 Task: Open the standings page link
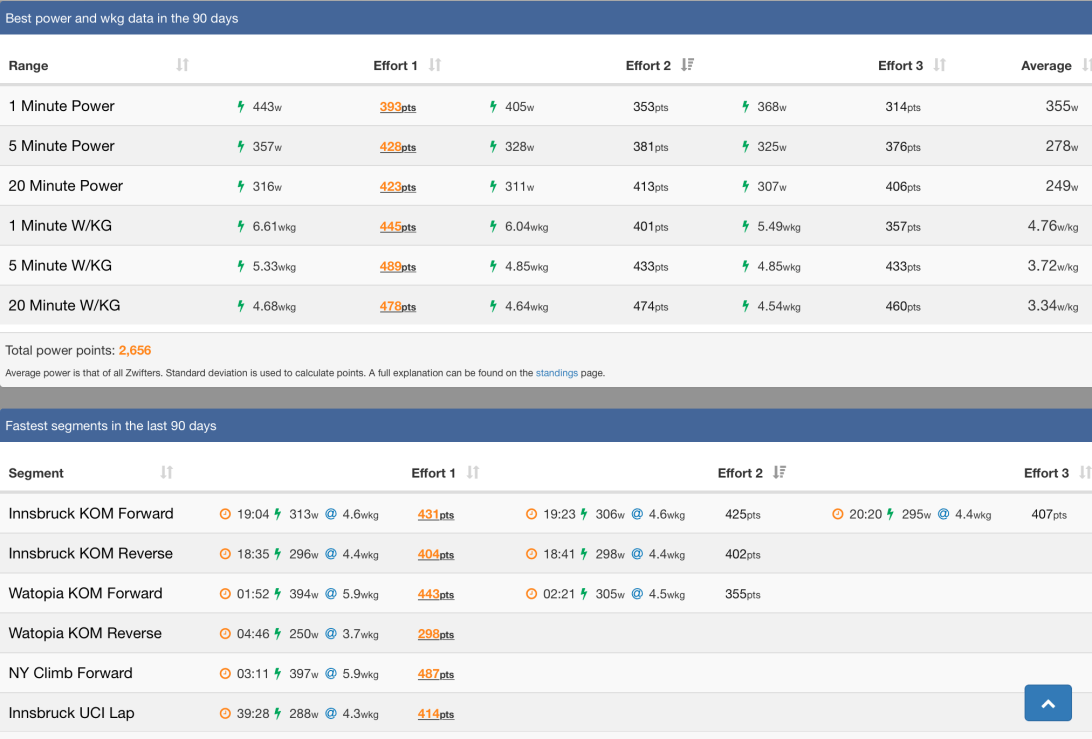pyautogui.click(x=556, y=373)
